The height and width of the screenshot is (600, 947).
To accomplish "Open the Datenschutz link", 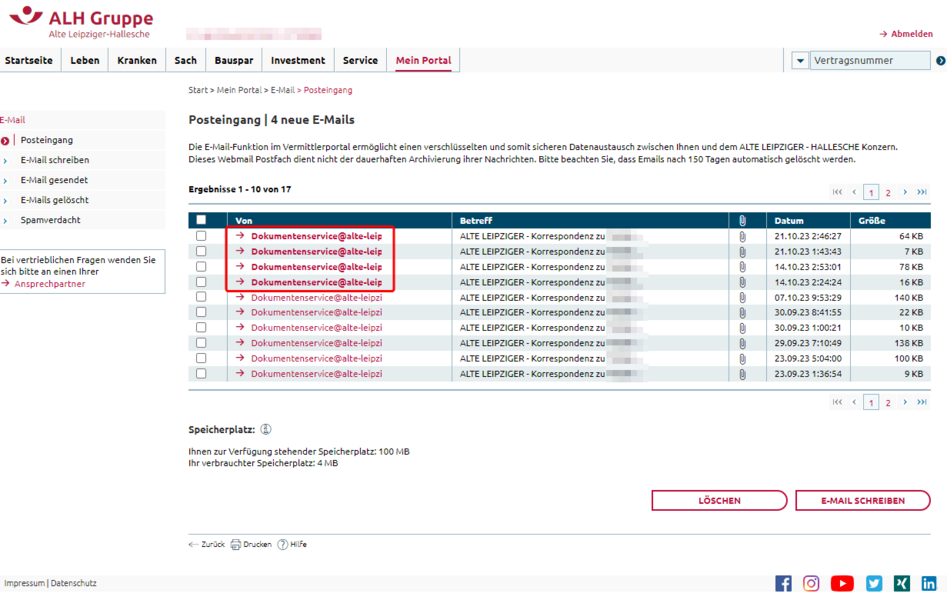I will click(x=74, y=583).
